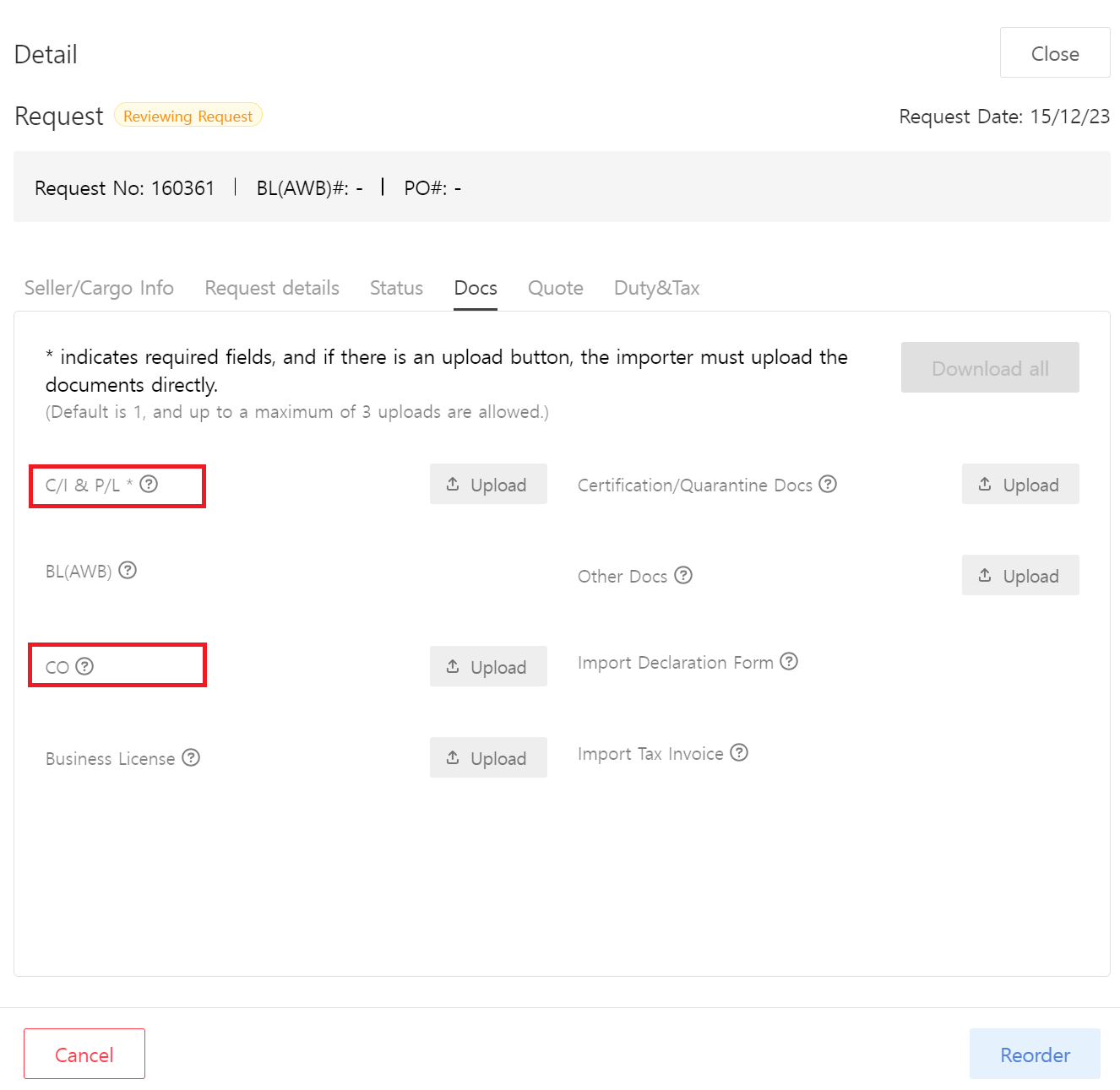This screenshot has height=1090, width=1120.
Task: Go to the Status tab
Action: click(x=396, y=288)
